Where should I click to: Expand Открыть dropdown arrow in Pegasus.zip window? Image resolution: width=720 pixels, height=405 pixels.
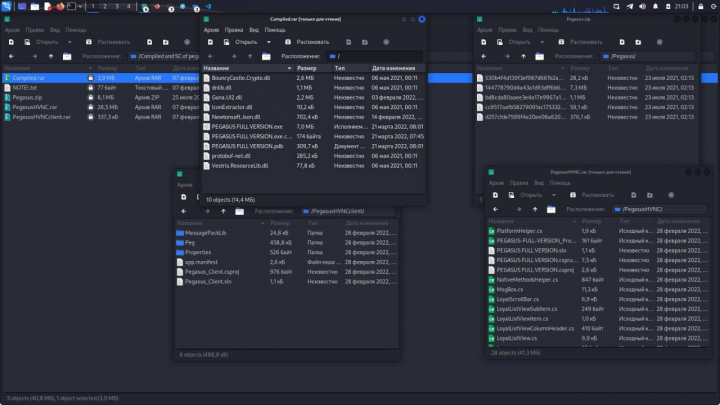(x=542, y=42)
